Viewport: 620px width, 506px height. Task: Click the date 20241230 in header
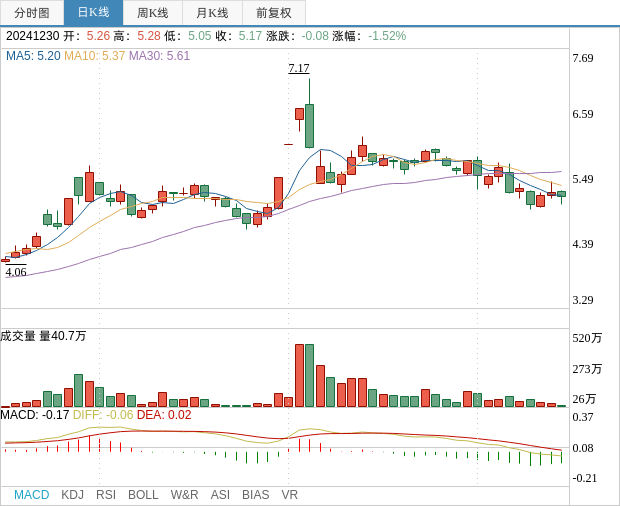[x=33, y=36]
